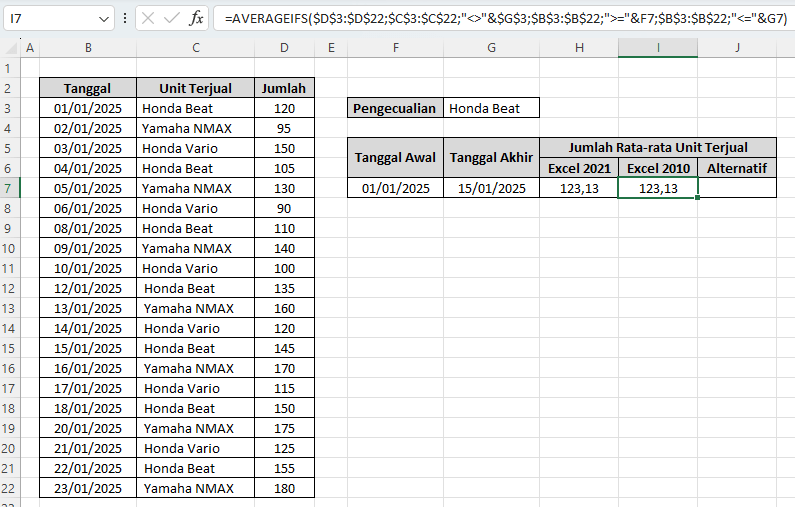Open the Name Box dropdown arrow

pyautogui.click(x=105, y=19)
